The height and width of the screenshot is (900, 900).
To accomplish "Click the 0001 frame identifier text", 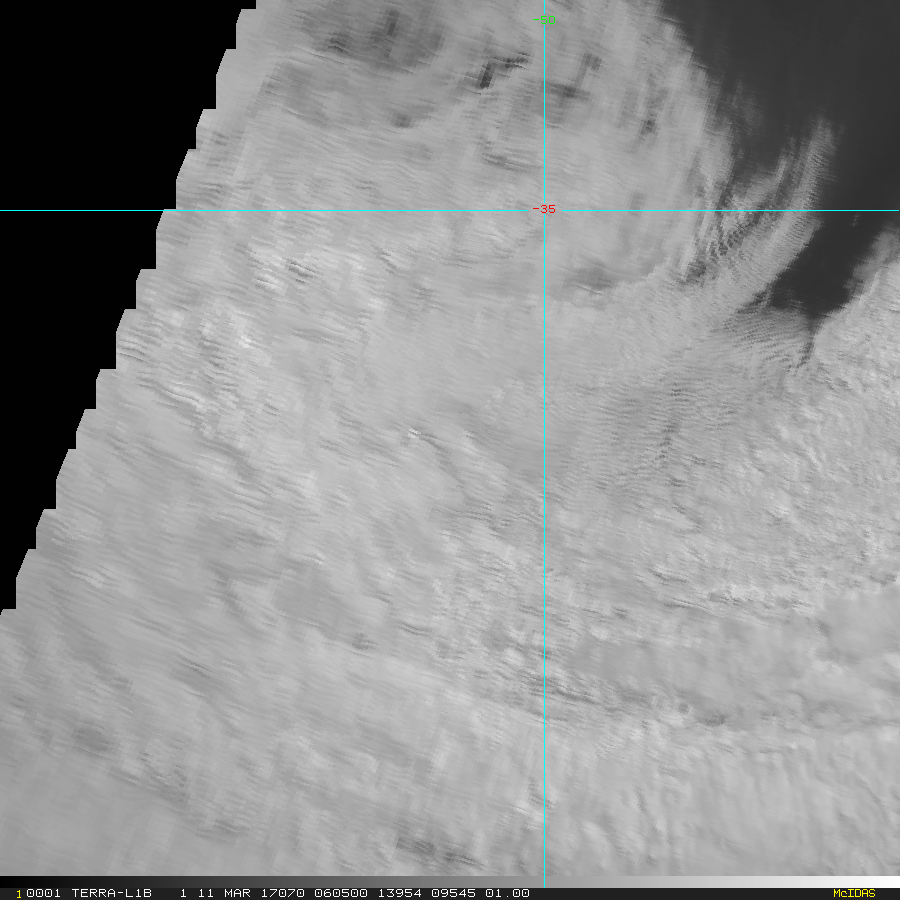I will (x=44, y=893).
